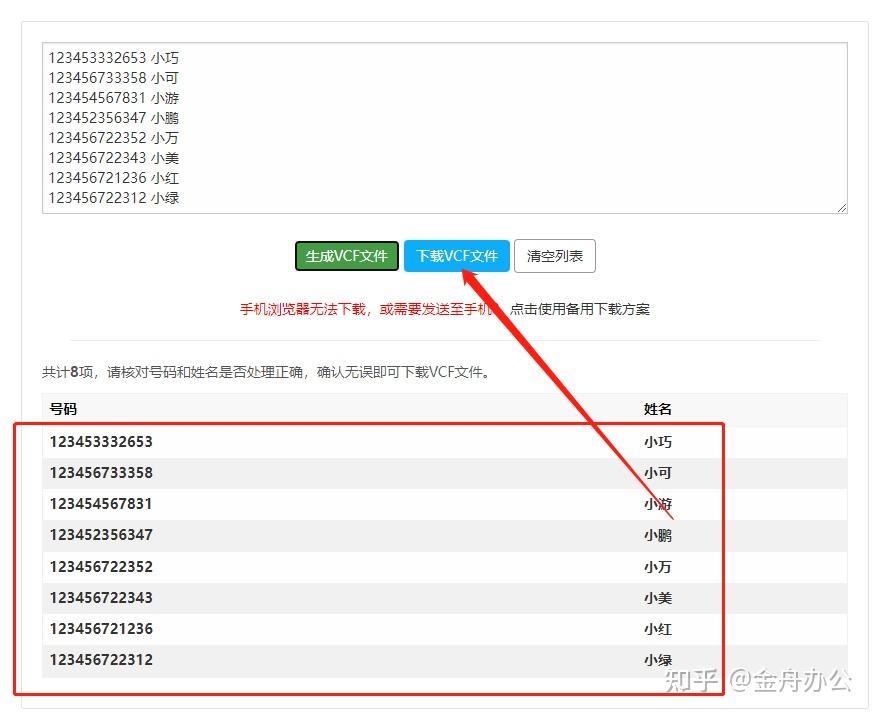Click the blue 下载VCF文件 button

click(456, 256)
